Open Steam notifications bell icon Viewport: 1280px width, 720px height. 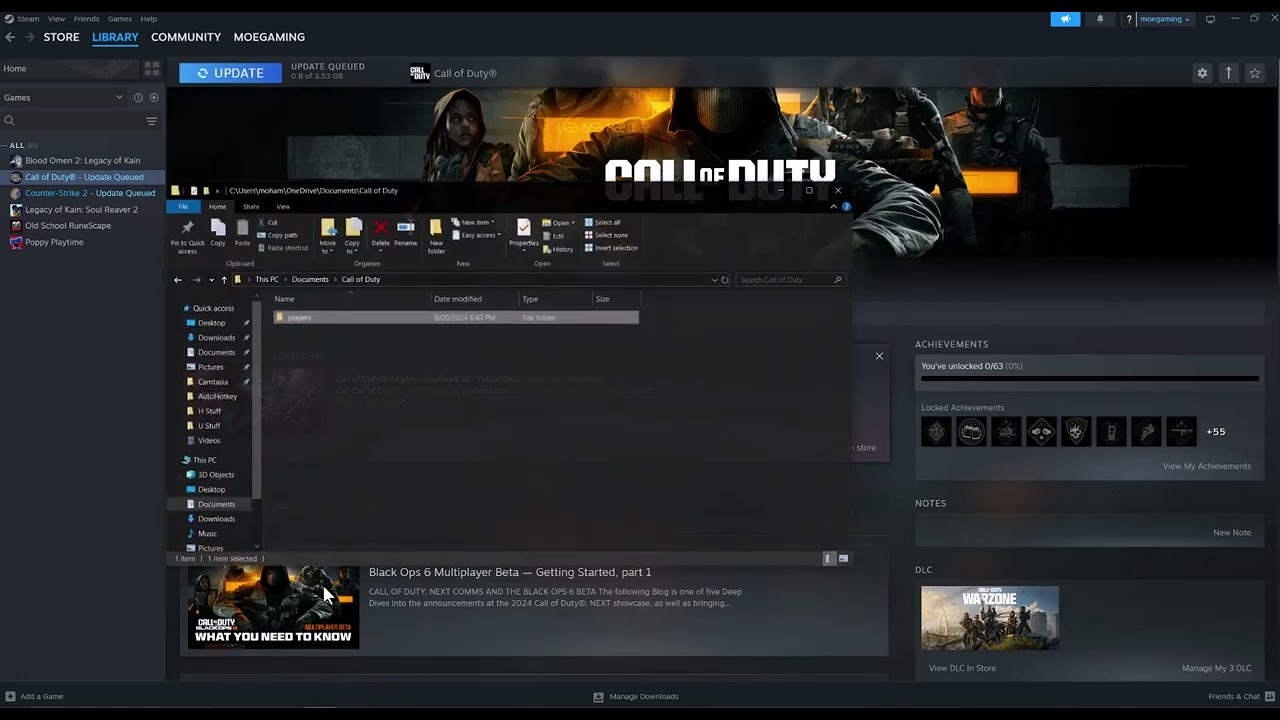pyautogui.click(x=1100, y=19)
